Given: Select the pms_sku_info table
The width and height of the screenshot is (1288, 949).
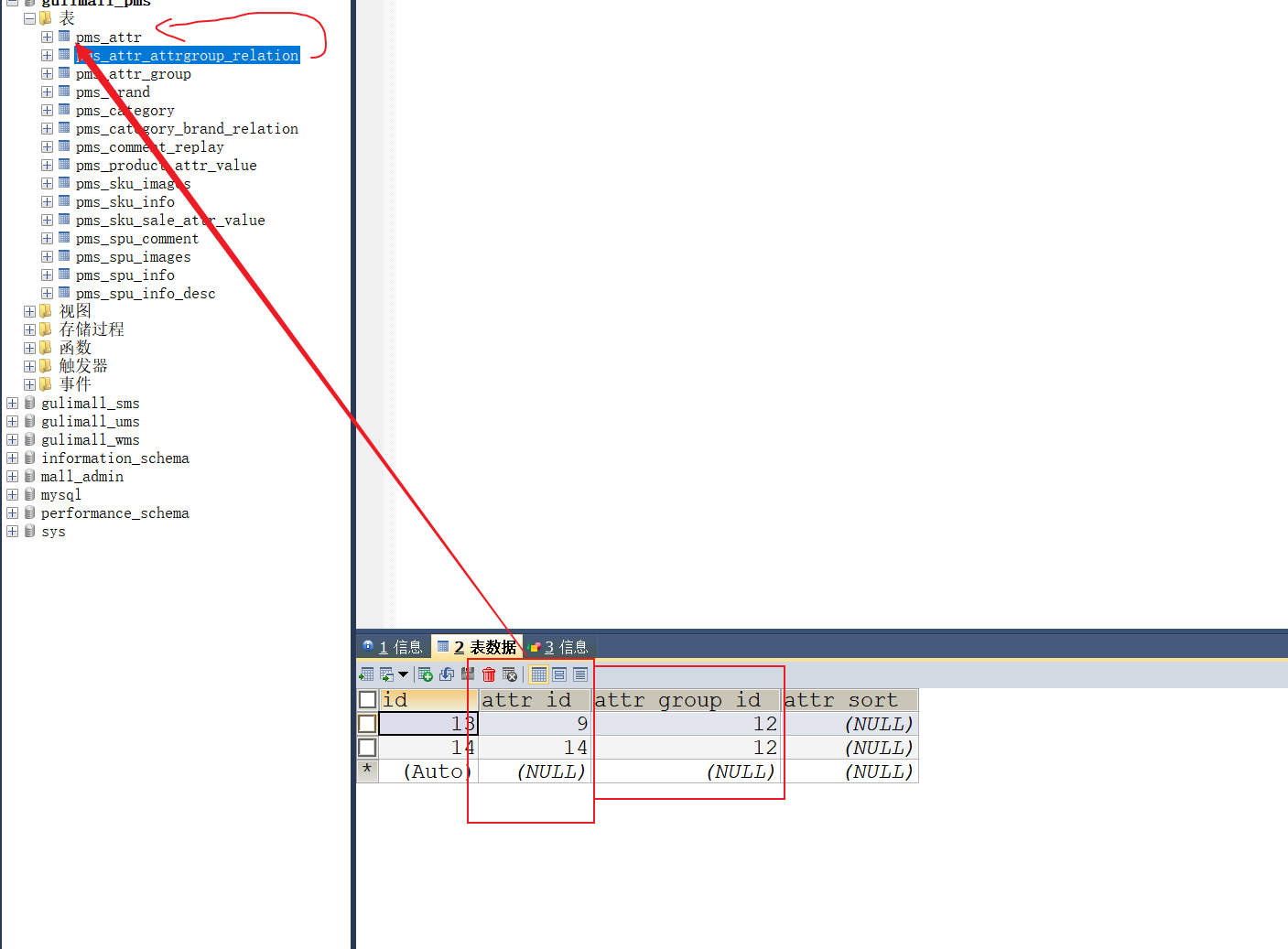Looking at the screenshot, I should tap(125, 202).
